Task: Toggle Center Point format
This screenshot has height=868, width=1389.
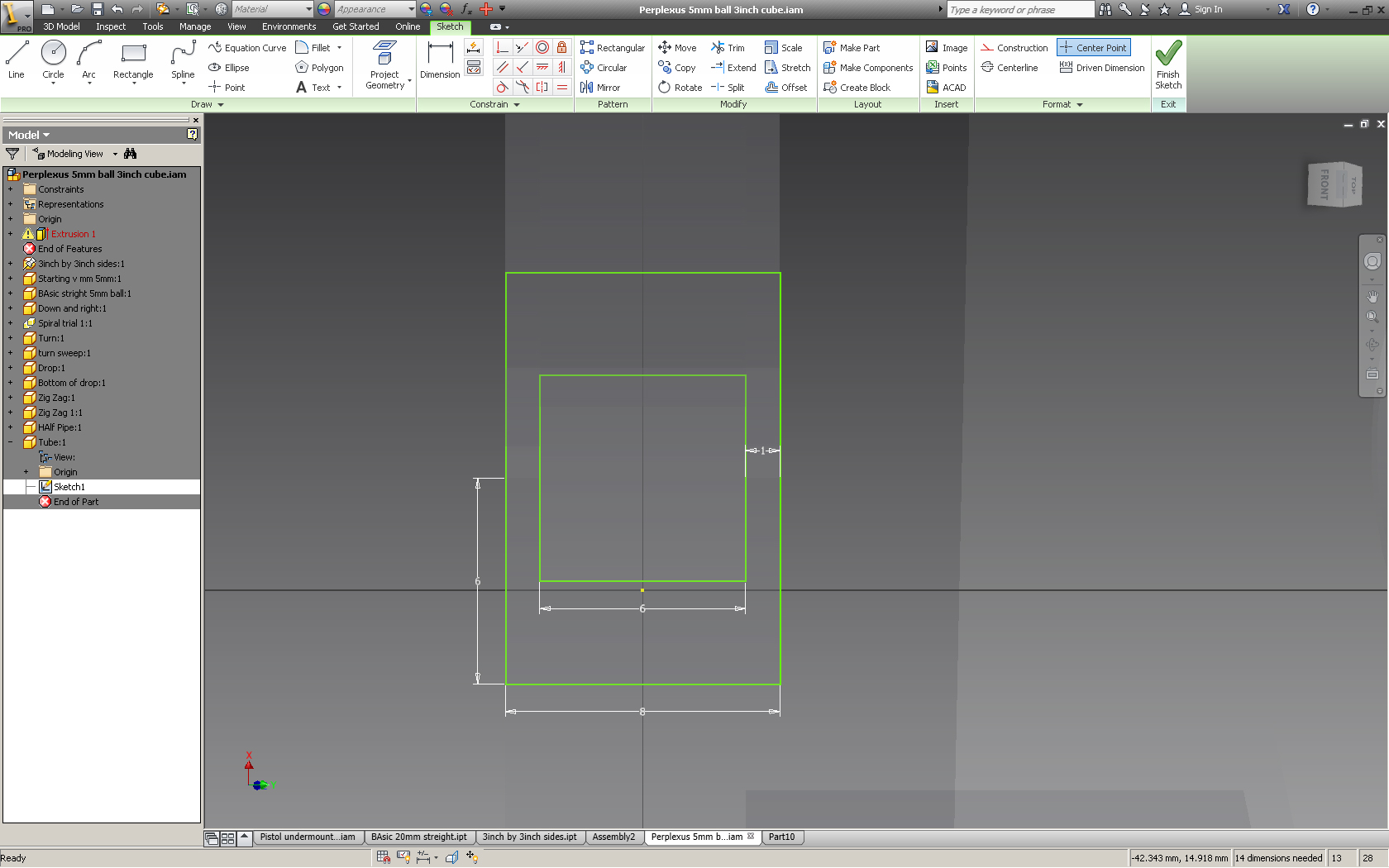Action: (x=1093, y=48)
